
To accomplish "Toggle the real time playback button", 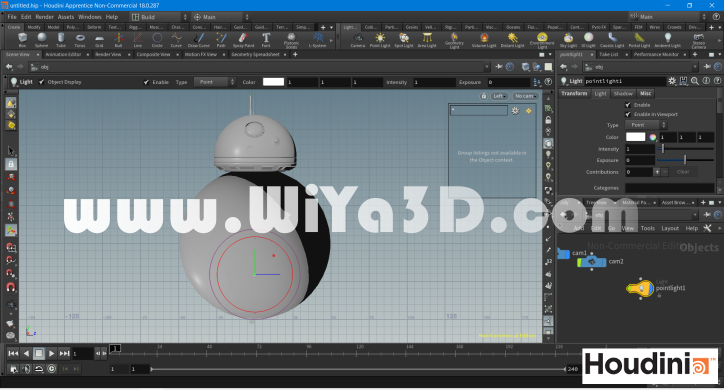I will click(52, 368).
